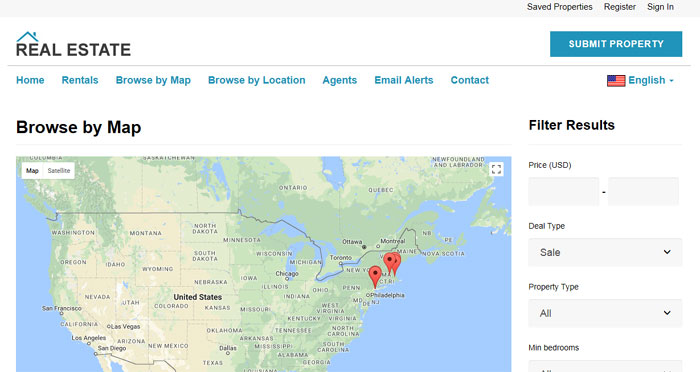Click the Submit Property button

pos(616,44)
